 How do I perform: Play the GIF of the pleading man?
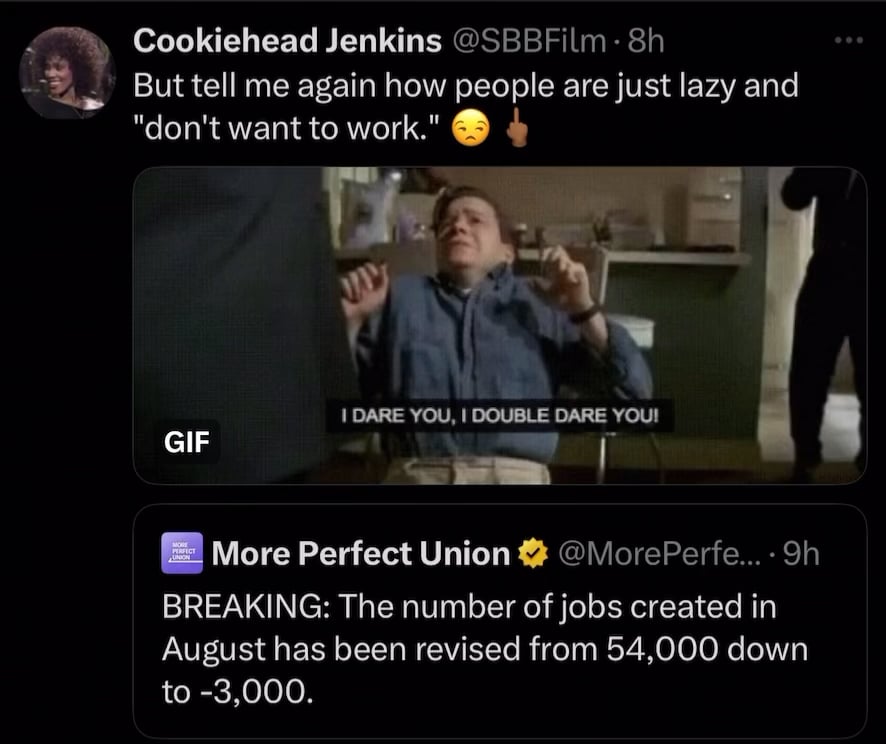pos(500,325)
